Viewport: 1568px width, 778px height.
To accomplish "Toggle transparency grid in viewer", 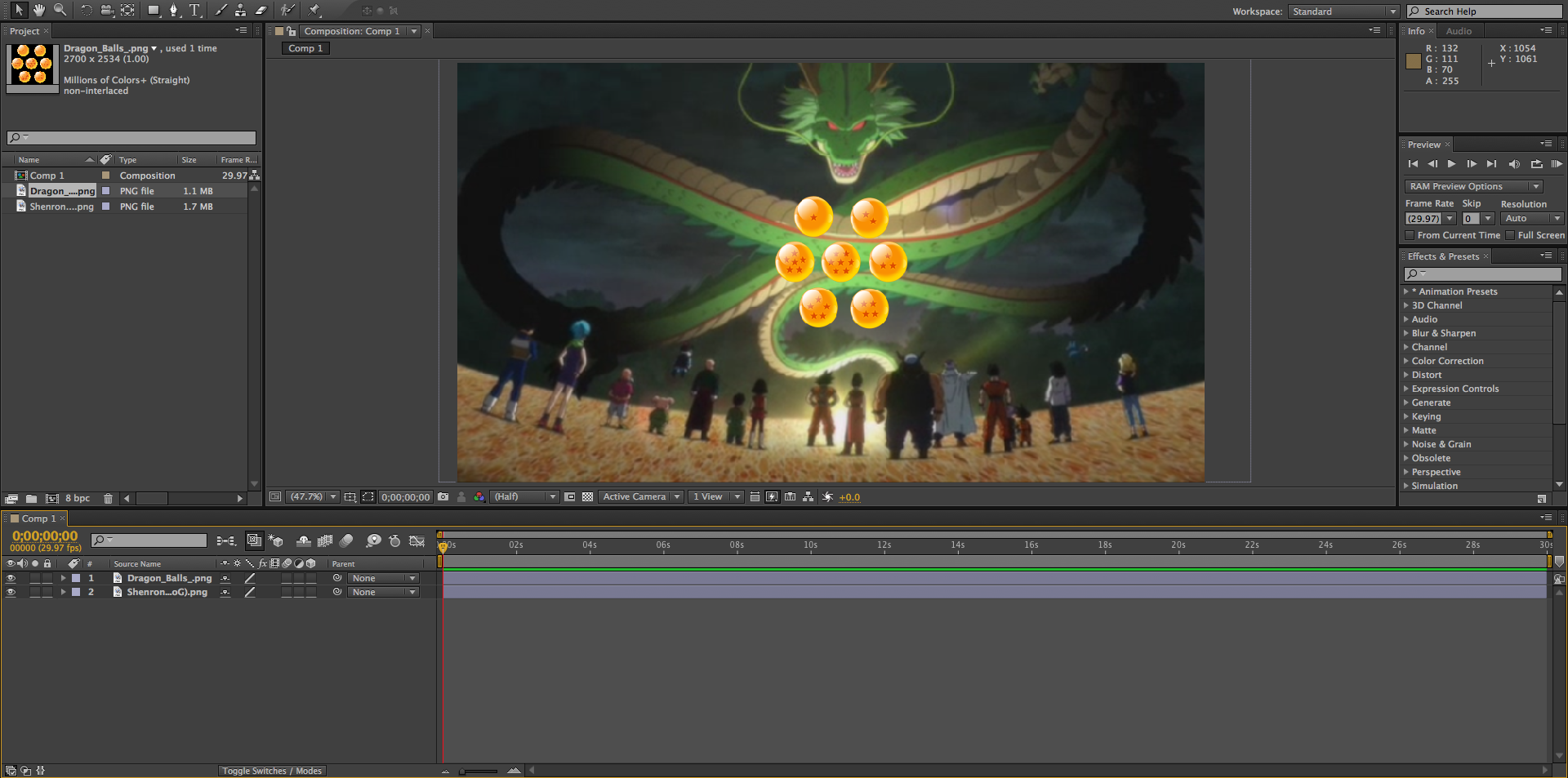I will pyautogui.click(x=587, y=496).
